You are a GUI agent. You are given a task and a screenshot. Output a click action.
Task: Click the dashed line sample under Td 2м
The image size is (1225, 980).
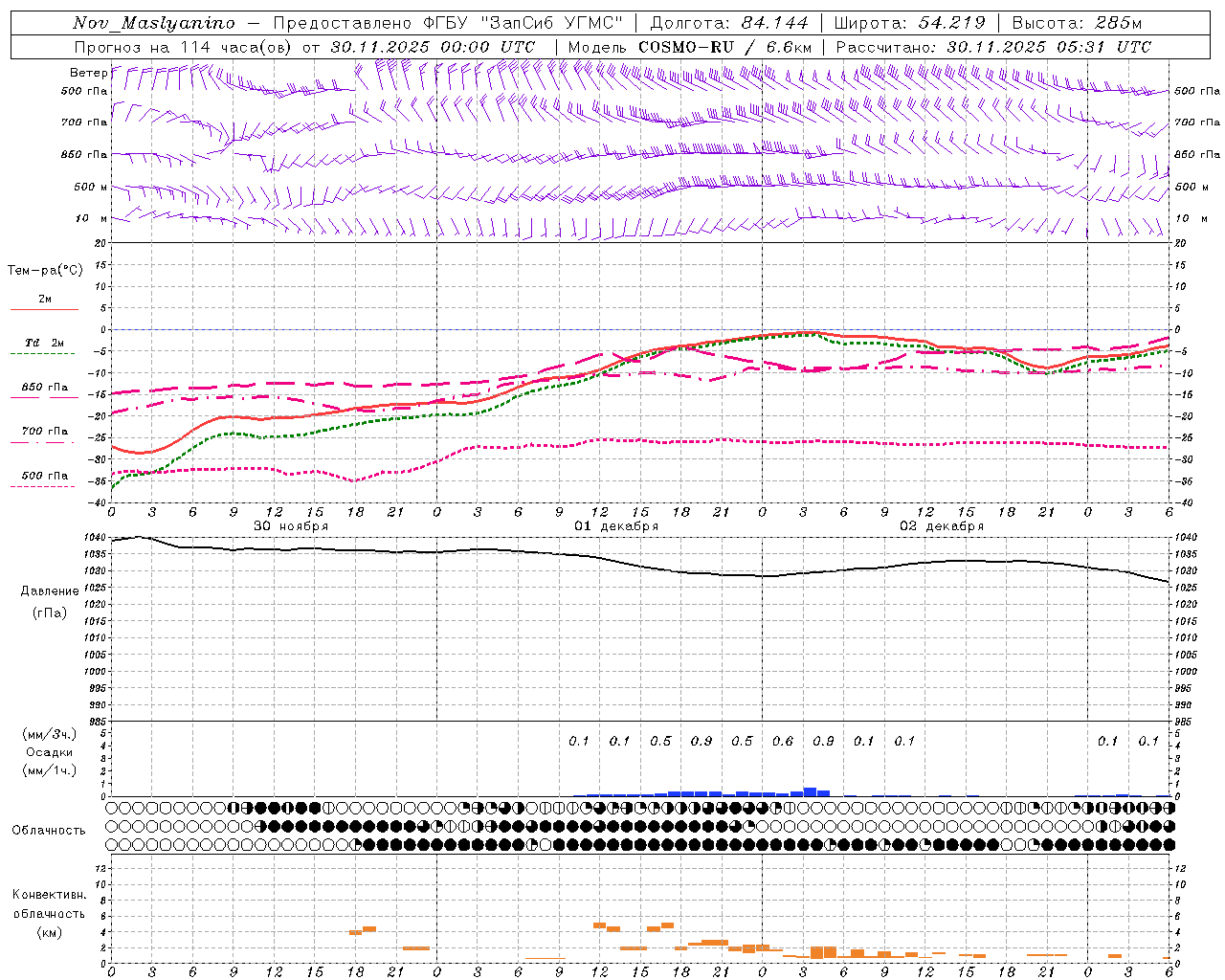[x=43, y=354]
